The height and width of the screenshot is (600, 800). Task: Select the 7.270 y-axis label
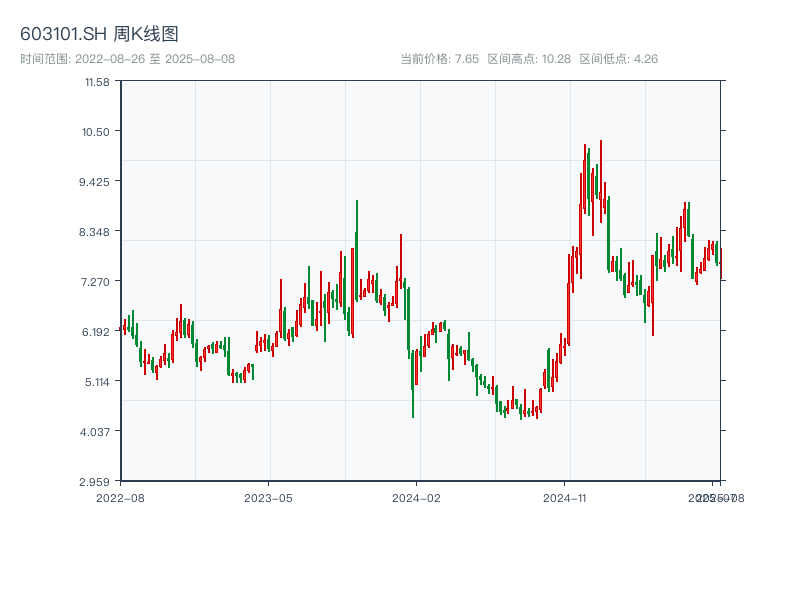pyautogui.click(x=96, y=282)
